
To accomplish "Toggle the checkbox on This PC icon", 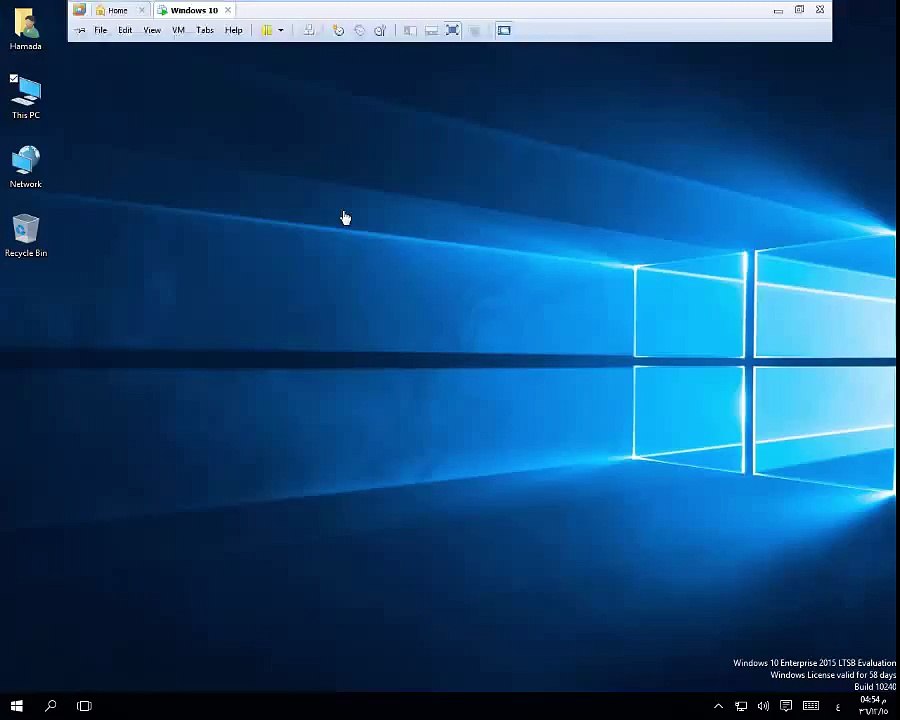I will pyautogui.click(x=14, y=79).
